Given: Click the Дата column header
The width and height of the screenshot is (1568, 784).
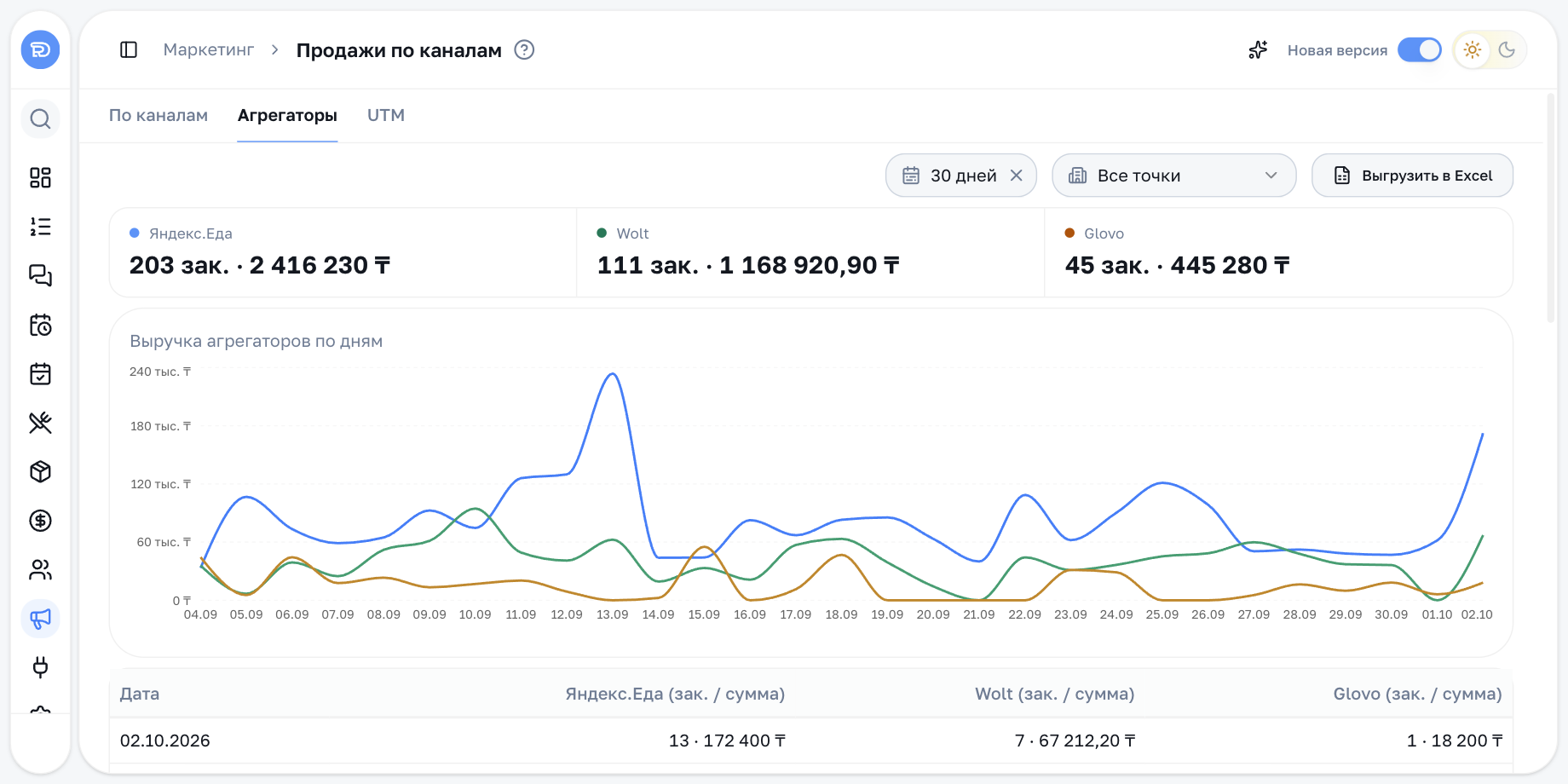Looking at the screenshot, I should [140, 694].
